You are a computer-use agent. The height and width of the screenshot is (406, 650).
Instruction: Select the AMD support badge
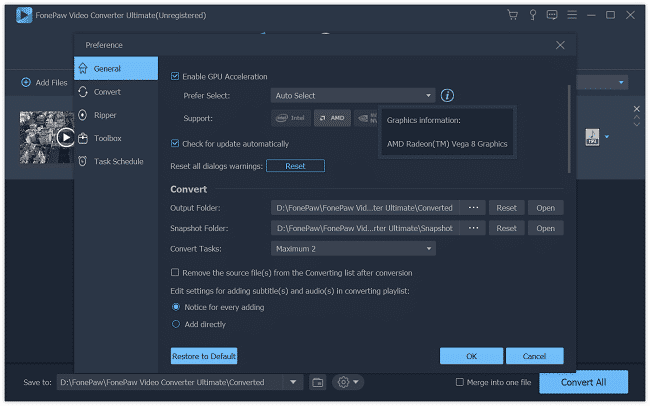(332, 118)
